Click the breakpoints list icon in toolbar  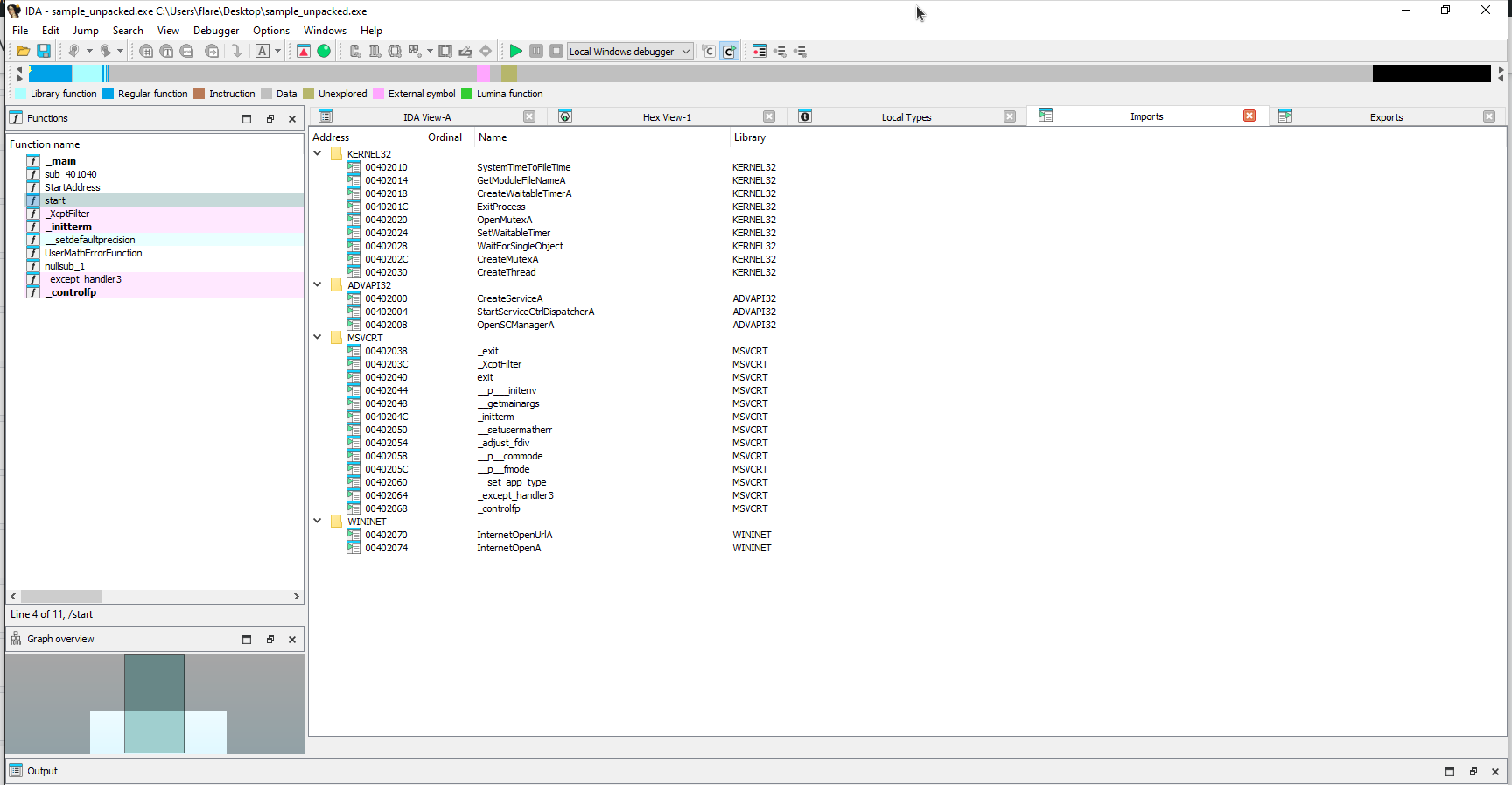759,52
